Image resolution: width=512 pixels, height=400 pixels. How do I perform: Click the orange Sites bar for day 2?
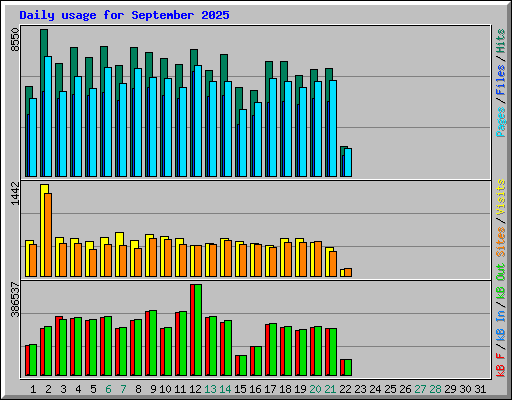click(x=48, y=235)
